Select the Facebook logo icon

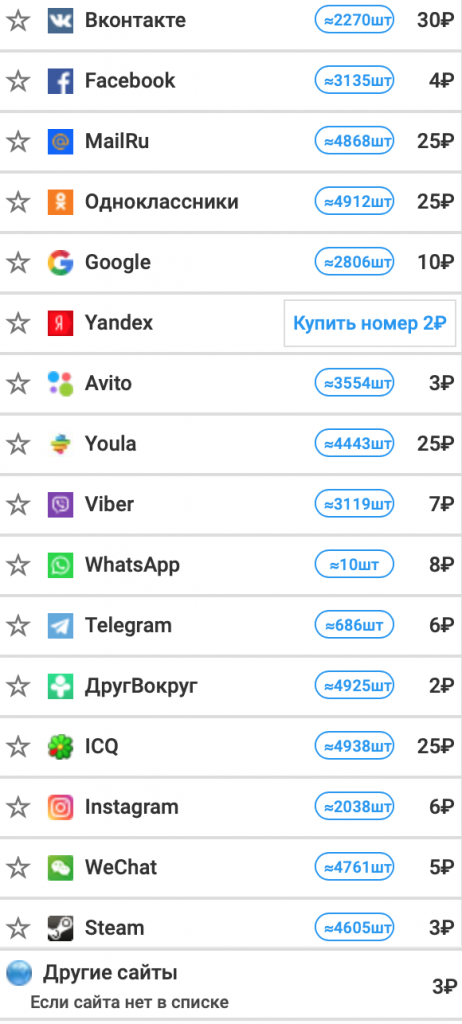(60, 81)
